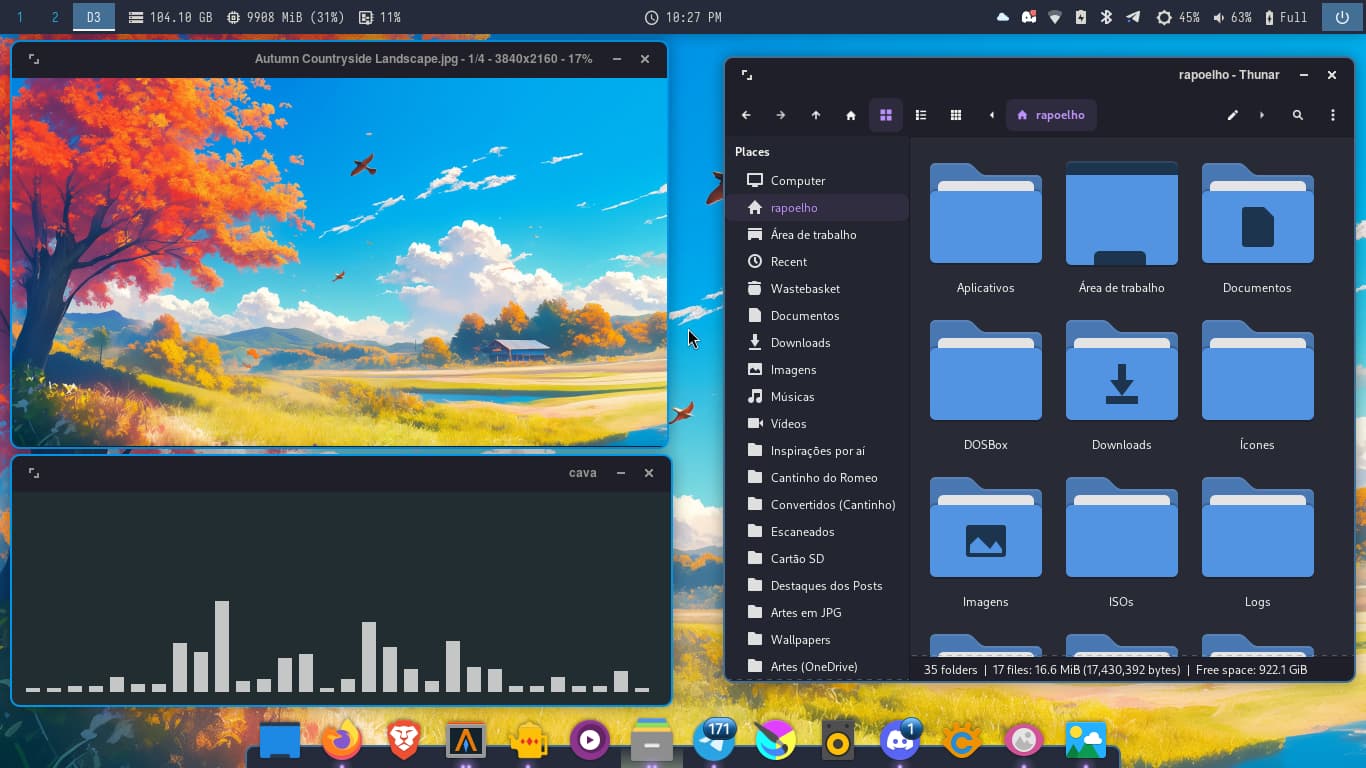The width and height of the screenshot is (1366, 768).
Task: Click the volume 63% indicator
Action: [1232, 17]
